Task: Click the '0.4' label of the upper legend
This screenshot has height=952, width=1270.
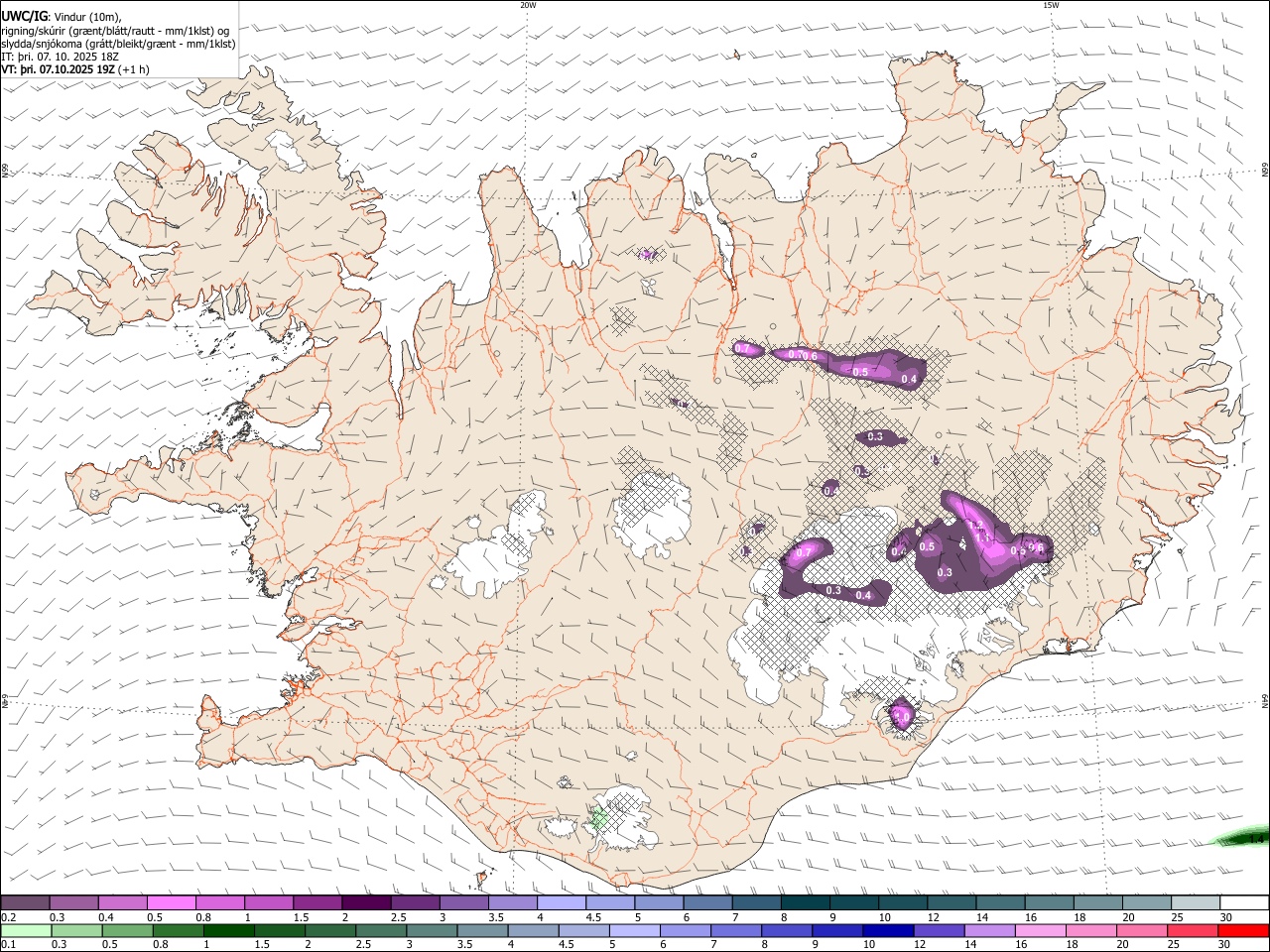Action: [x=104, y=917]
